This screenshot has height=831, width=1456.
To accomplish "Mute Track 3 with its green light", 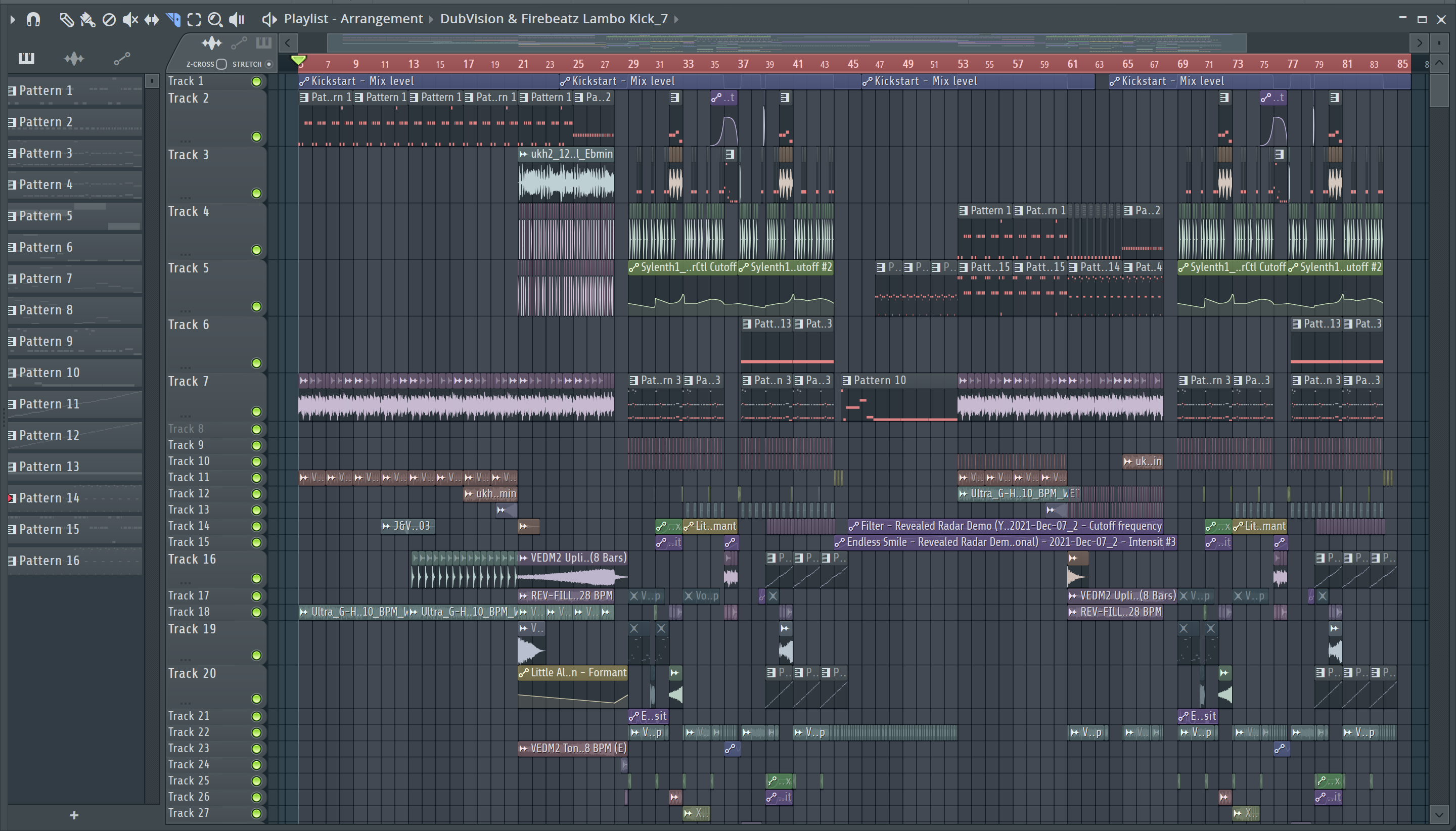I will click(x=256, y=194).
